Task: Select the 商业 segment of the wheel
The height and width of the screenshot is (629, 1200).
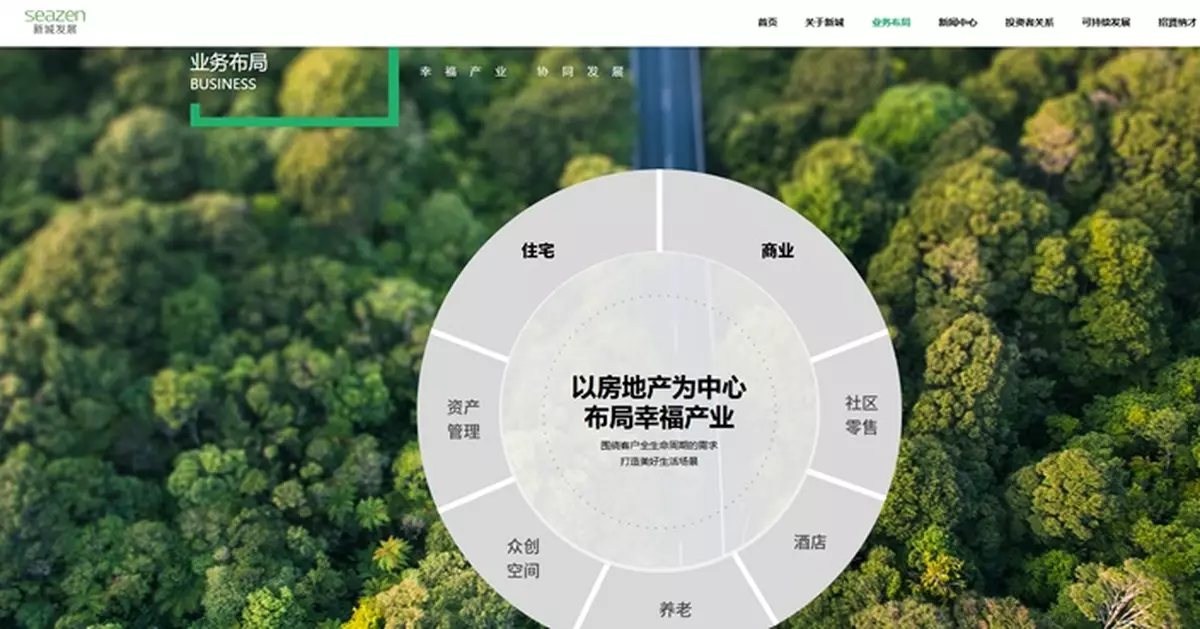Action: (777, 251)
